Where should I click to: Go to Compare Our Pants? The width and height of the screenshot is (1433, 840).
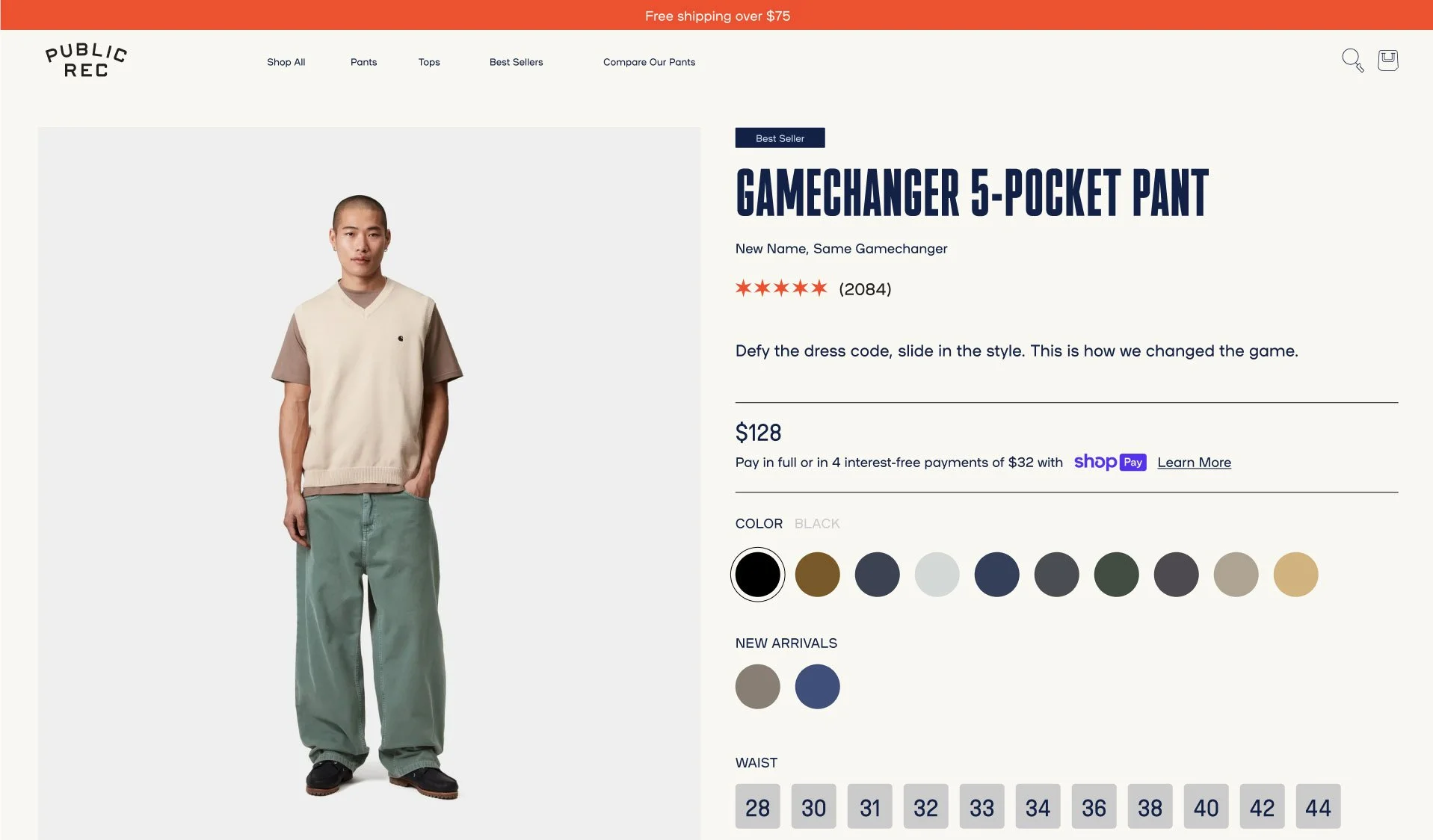(649, 62)
